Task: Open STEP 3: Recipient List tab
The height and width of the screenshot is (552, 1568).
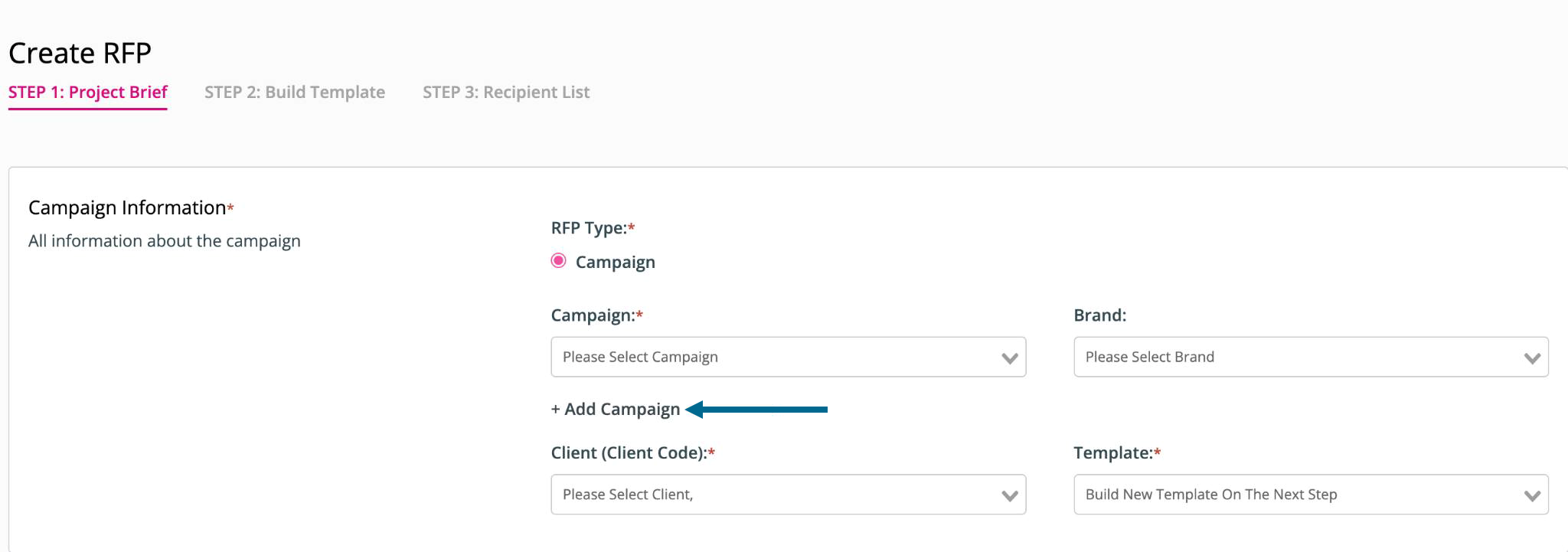Action: (x=506, y=93)
